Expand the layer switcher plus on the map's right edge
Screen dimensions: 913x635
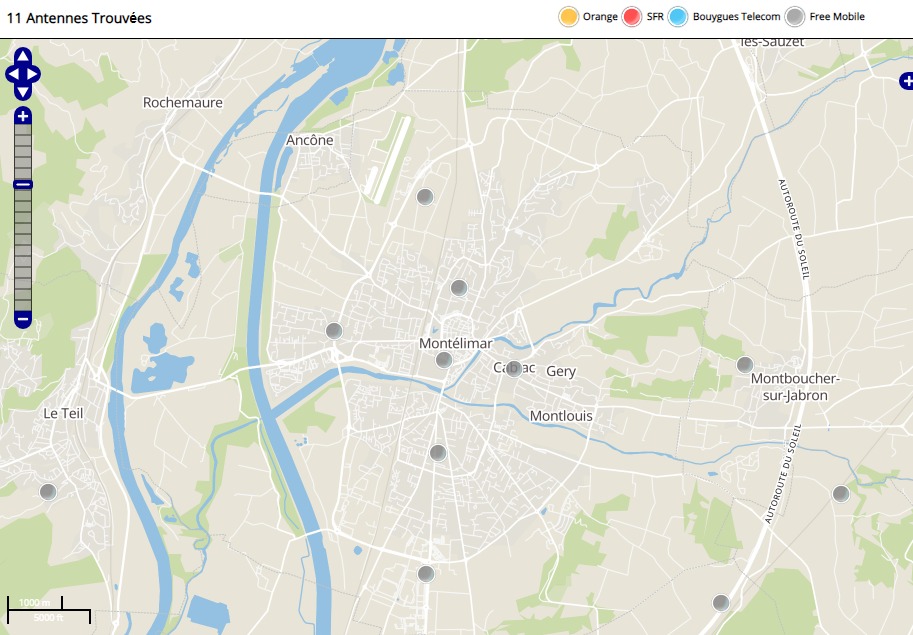coord(906,81)
